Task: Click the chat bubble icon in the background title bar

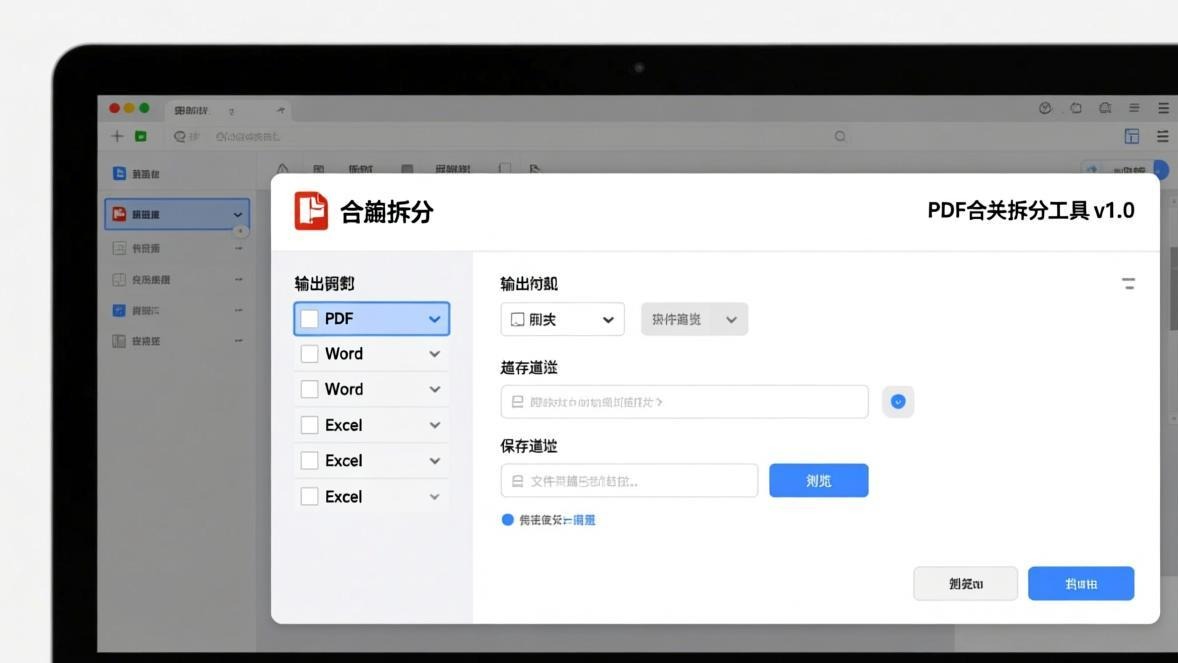Action: [x=1105, y=108]
